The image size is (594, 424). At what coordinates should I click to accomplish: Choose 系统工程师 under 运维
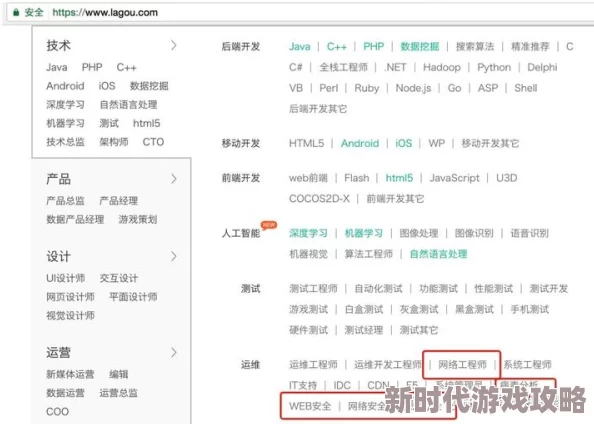[x=527, y=365]
